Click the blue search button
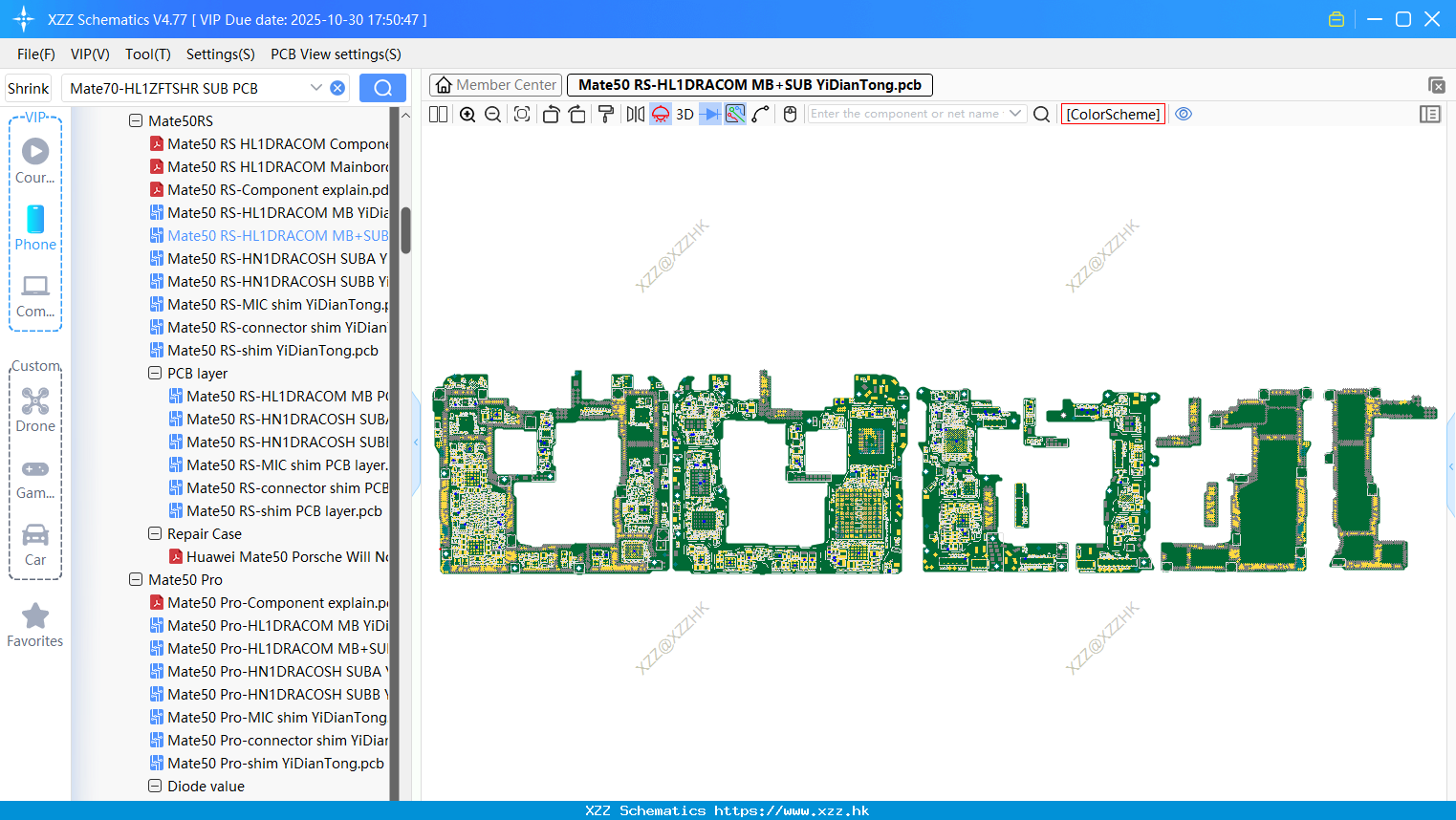 pos(382,88)
